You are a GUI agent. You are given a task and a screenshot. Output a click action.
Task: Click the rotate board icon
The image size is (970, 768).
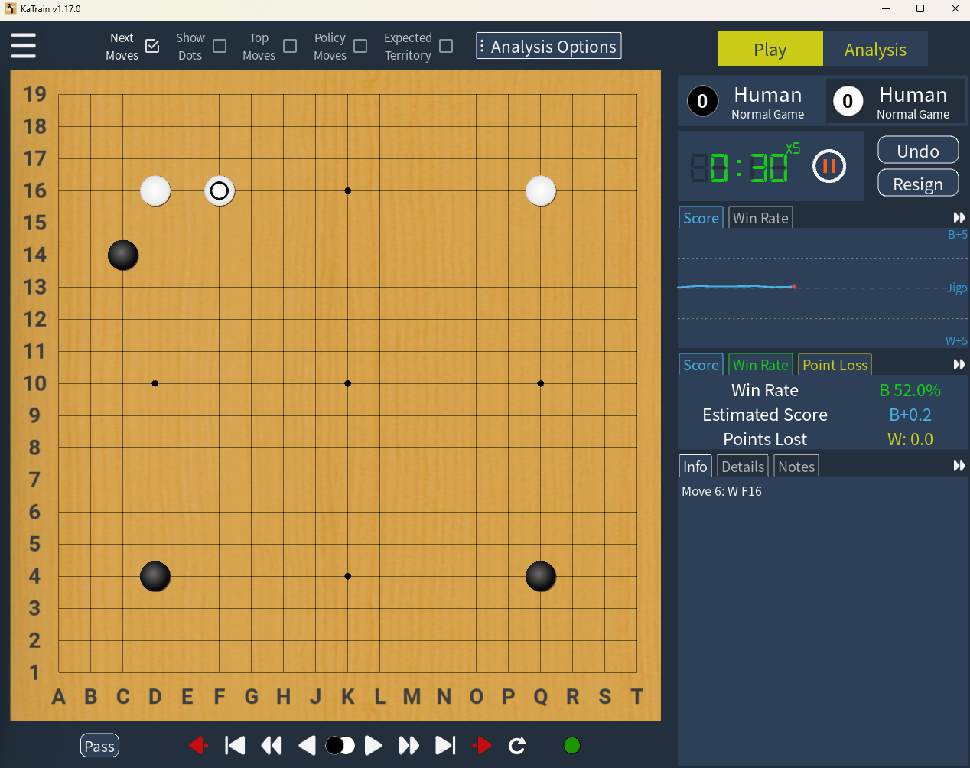click(517, 745)
